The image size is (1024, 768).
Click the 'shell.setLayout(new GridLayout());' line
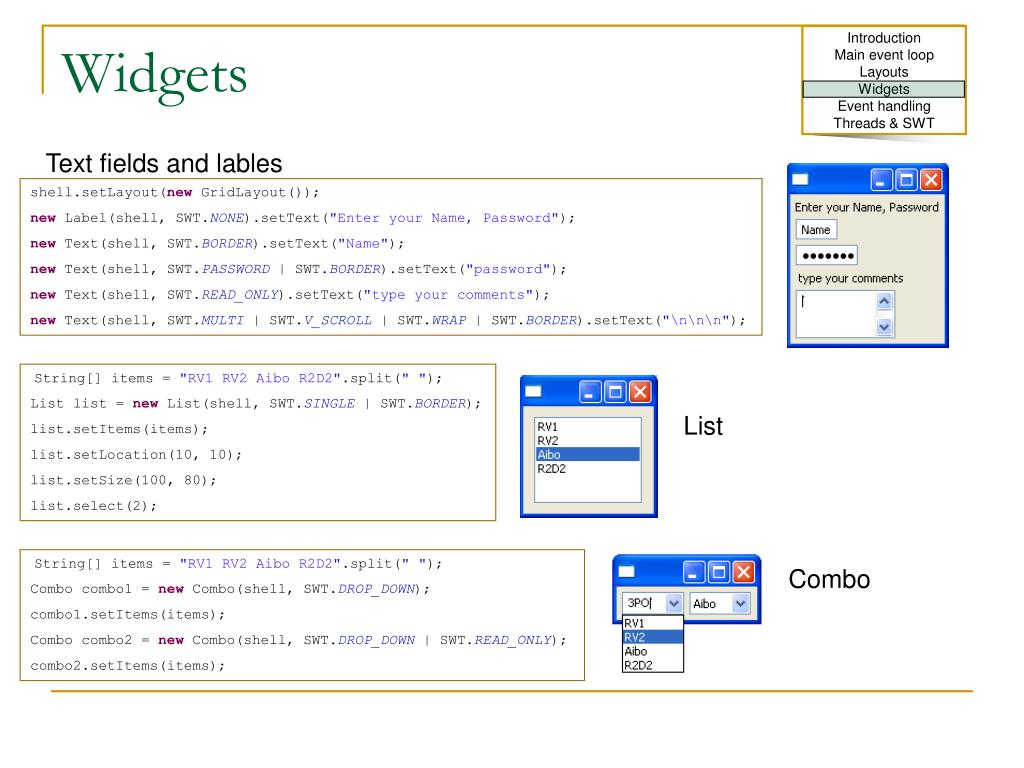click(174, 193)
